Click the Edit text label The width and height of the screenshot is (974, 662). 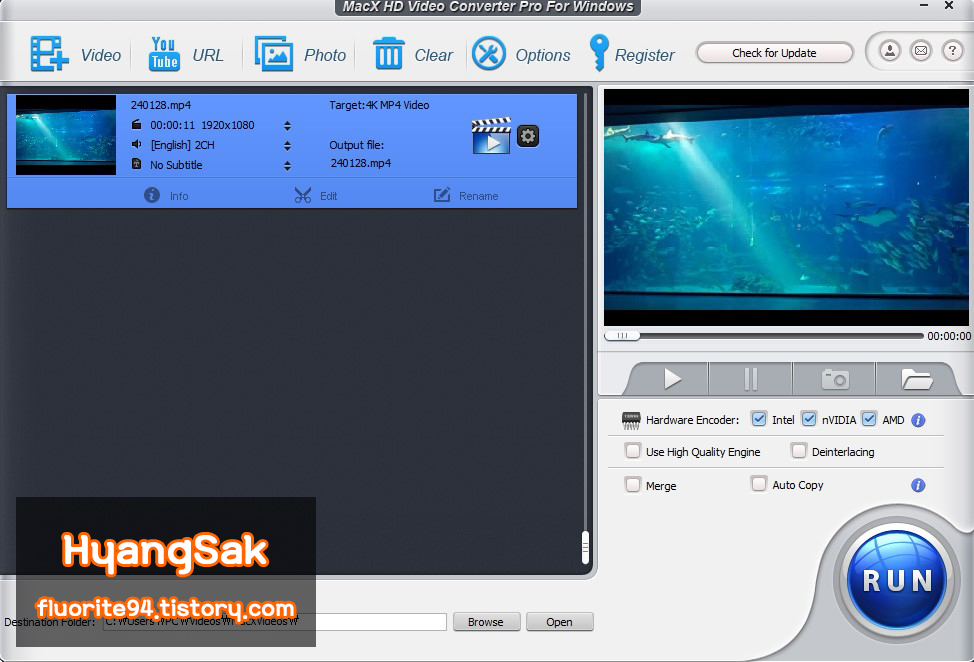(329, 196)
